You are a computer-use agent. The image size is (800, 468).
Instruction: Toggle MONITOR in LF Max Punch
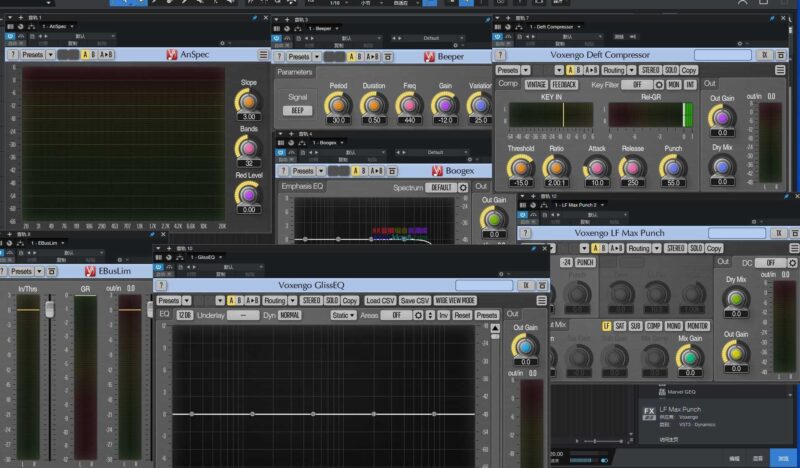(x=697, y=326)
